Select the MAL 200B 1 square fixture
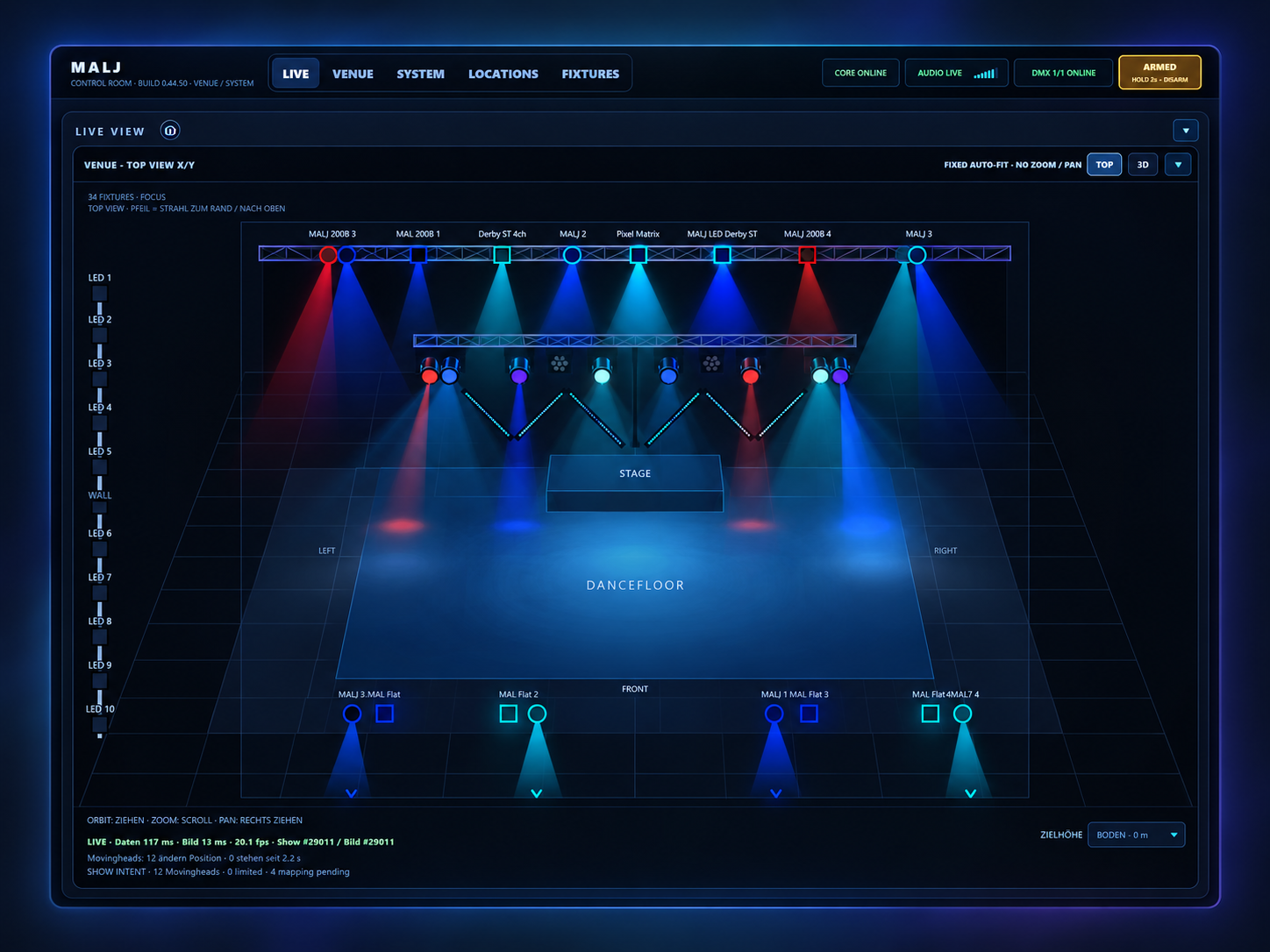This screenshot has width=1270, height=952. click(x=418, y=255)
